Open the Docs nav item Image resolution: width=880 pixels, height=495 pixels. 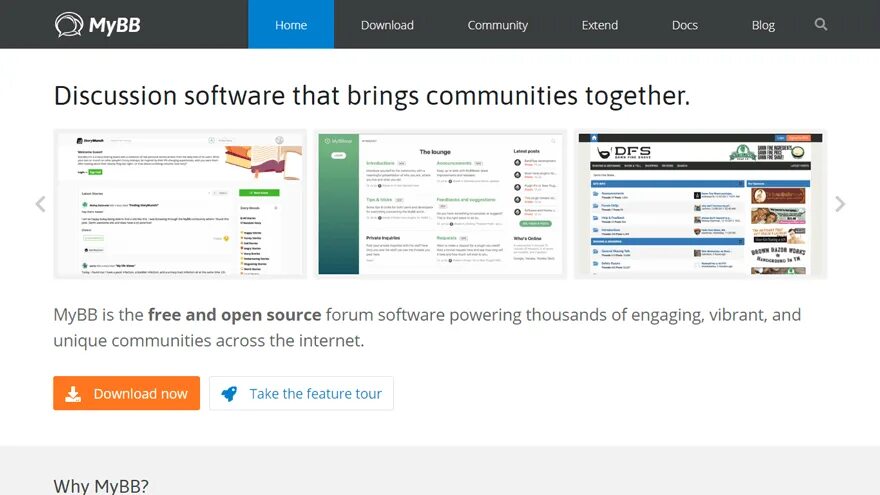coord(685,25)
